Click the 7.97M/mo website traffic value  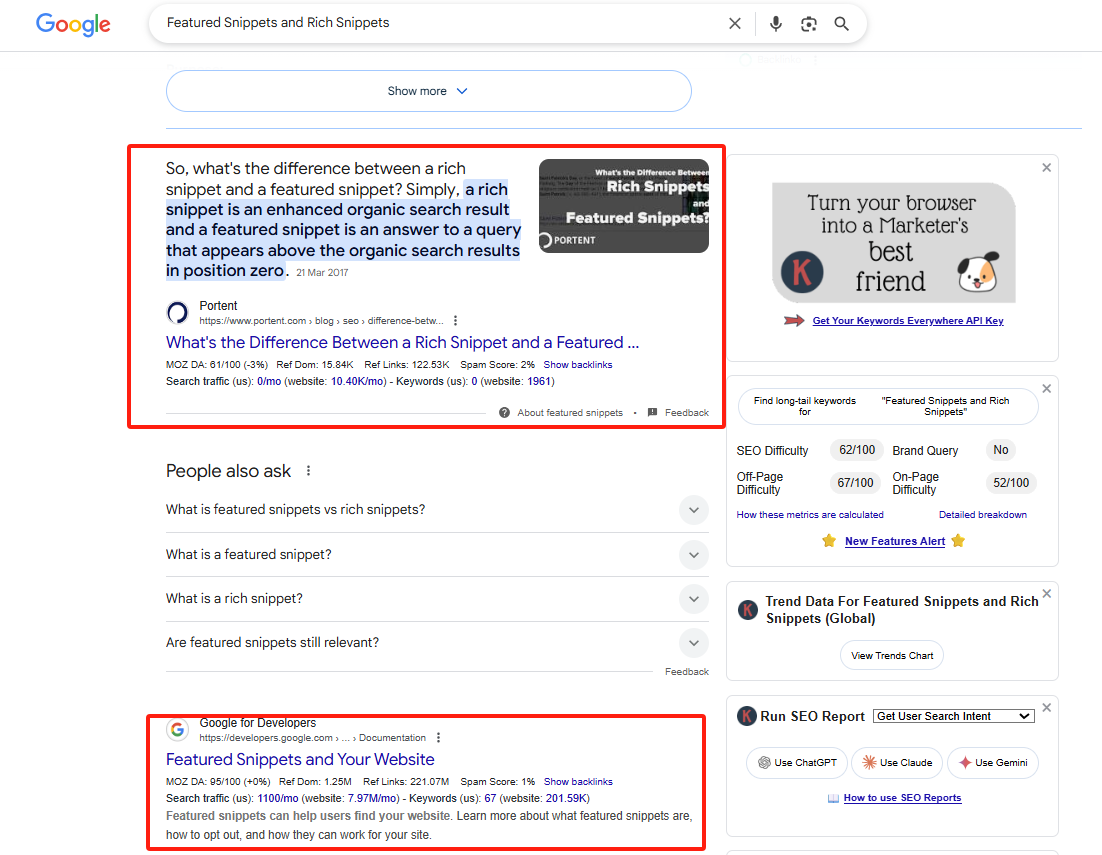[372, 798]
